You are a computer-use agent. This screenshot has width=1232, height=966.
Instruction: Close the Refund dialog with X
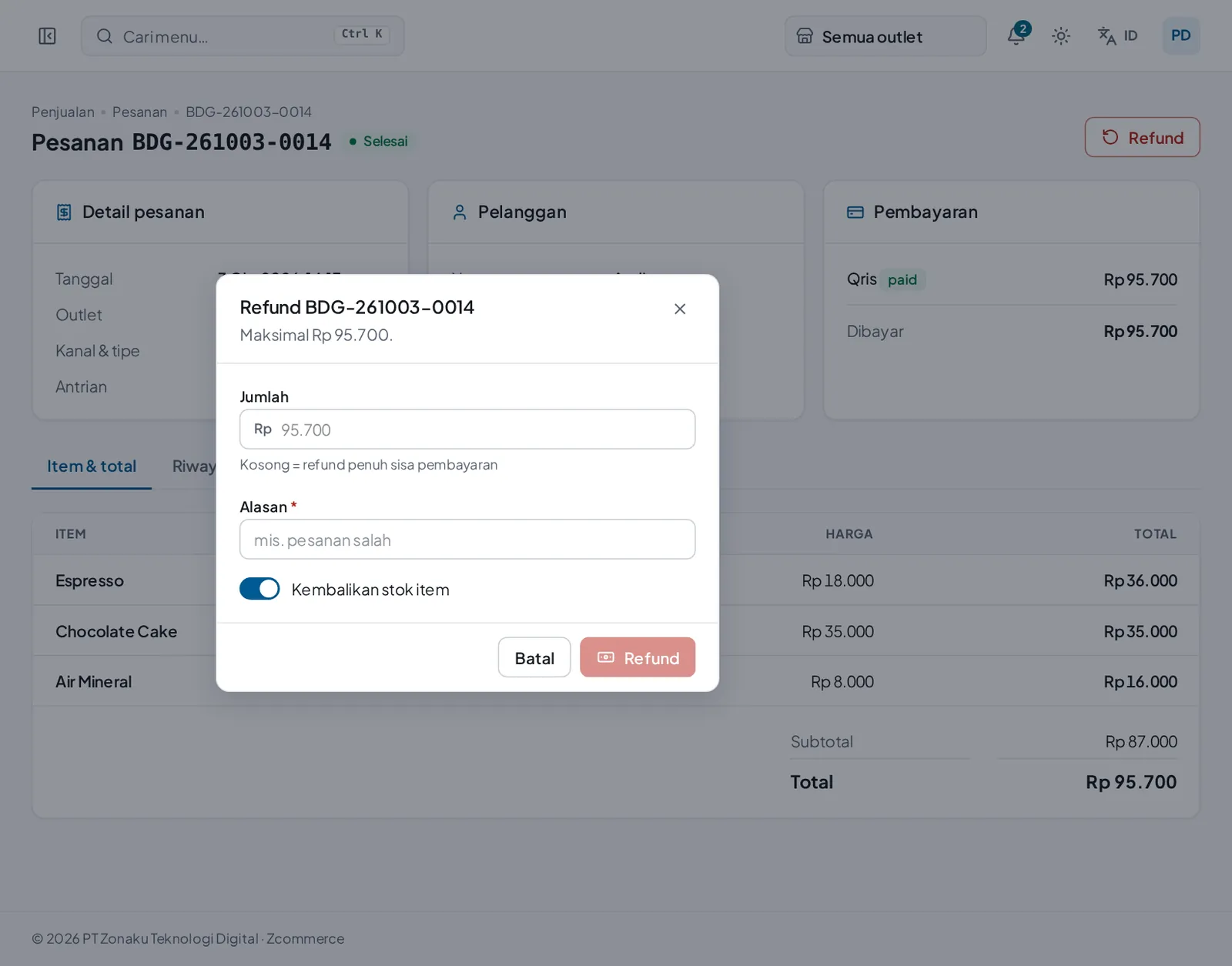point(680,309)
